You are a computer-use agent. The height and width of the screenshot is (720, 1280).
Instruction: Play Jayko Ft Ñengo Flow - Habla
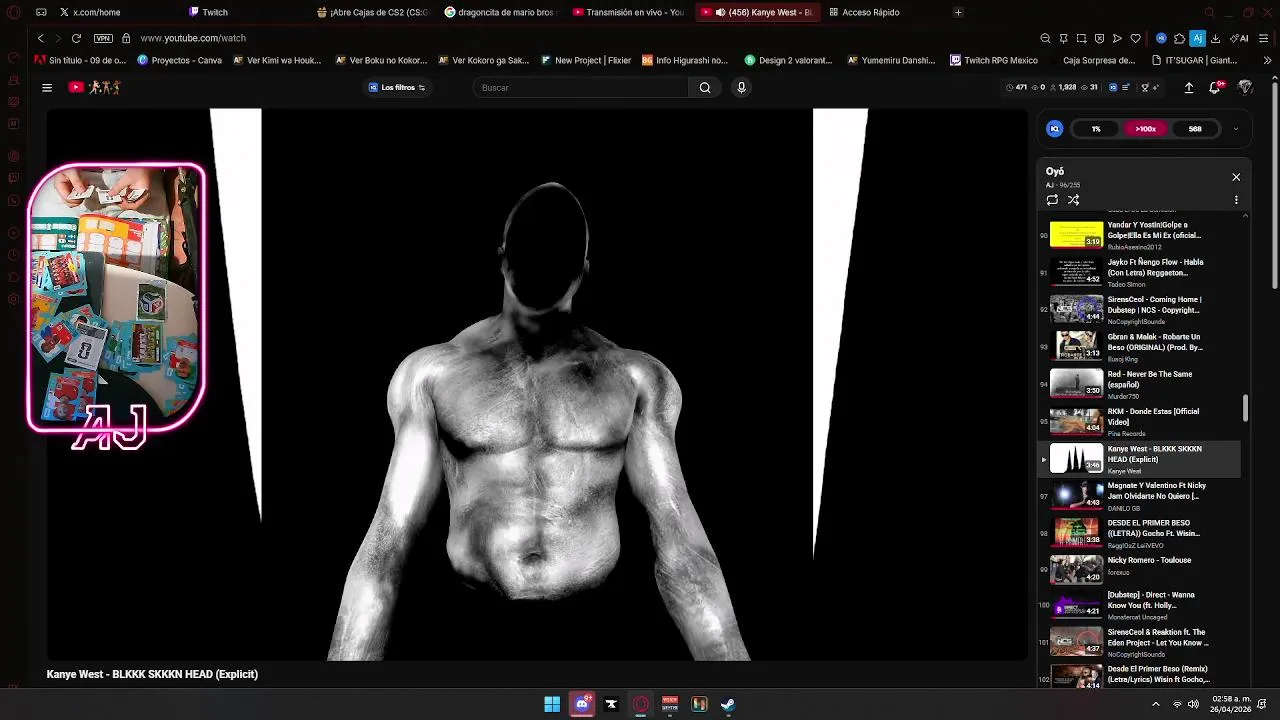[1139, 272]
